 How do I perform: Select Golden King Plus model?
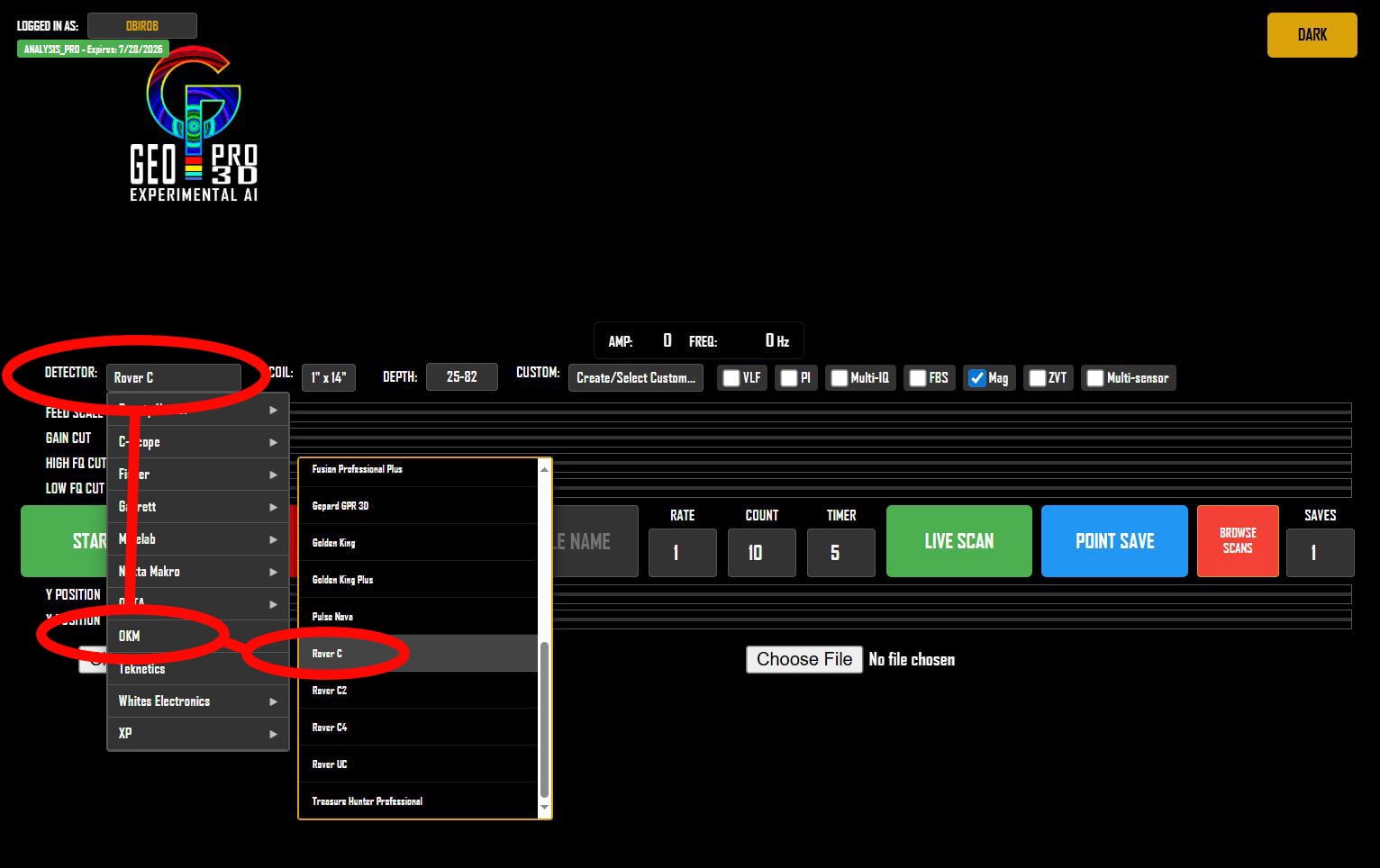point(418,580)
